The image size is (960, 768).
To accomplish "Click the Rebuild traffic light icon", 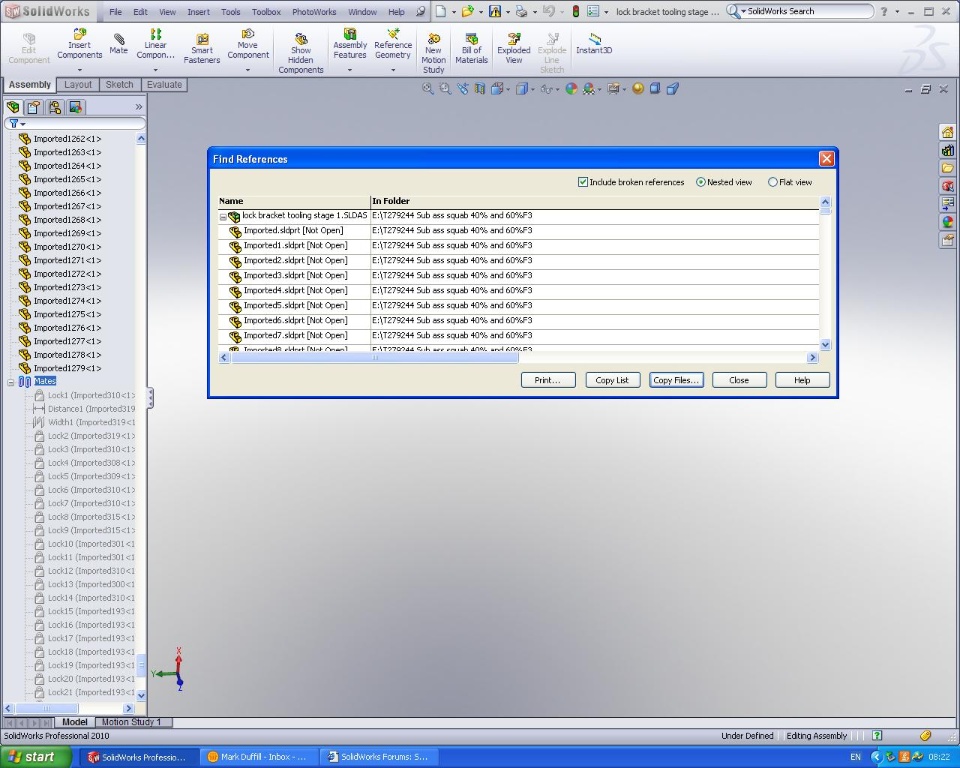I will tap(576, 11).
